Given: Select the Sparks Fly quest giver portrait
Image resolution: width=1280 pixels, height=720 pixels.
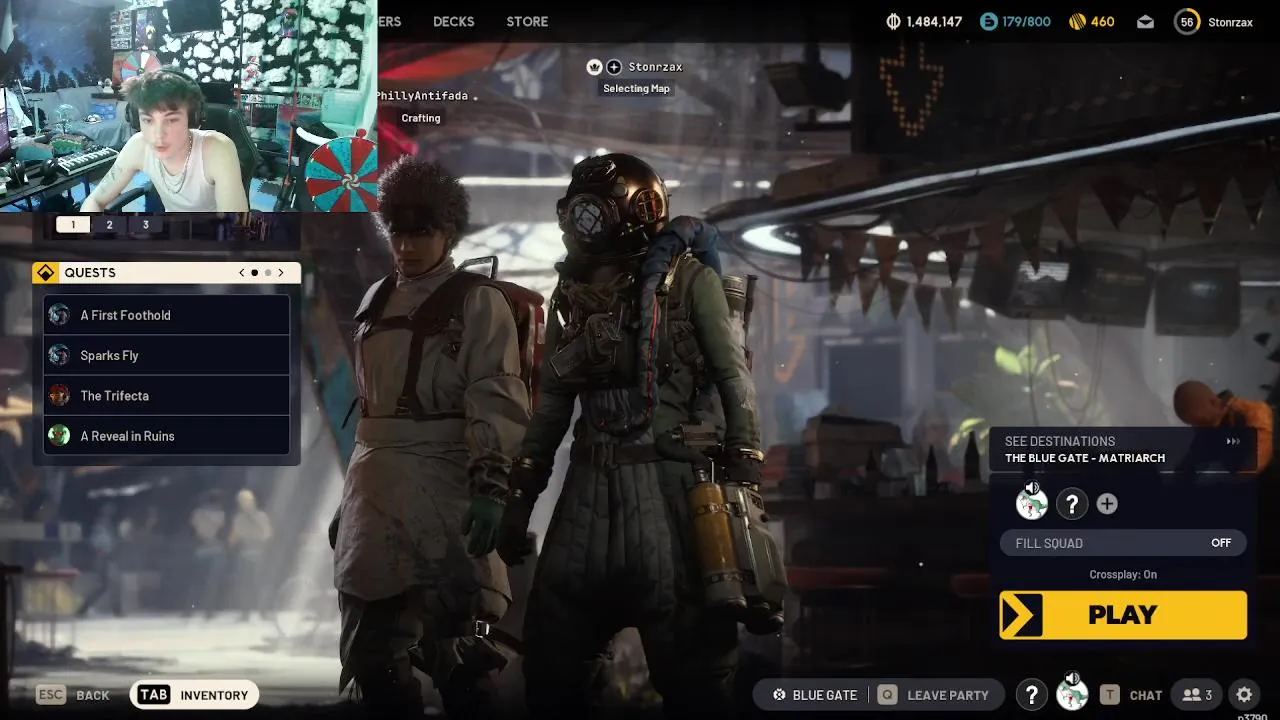Looking at the screenshot, I should (59, 355).
